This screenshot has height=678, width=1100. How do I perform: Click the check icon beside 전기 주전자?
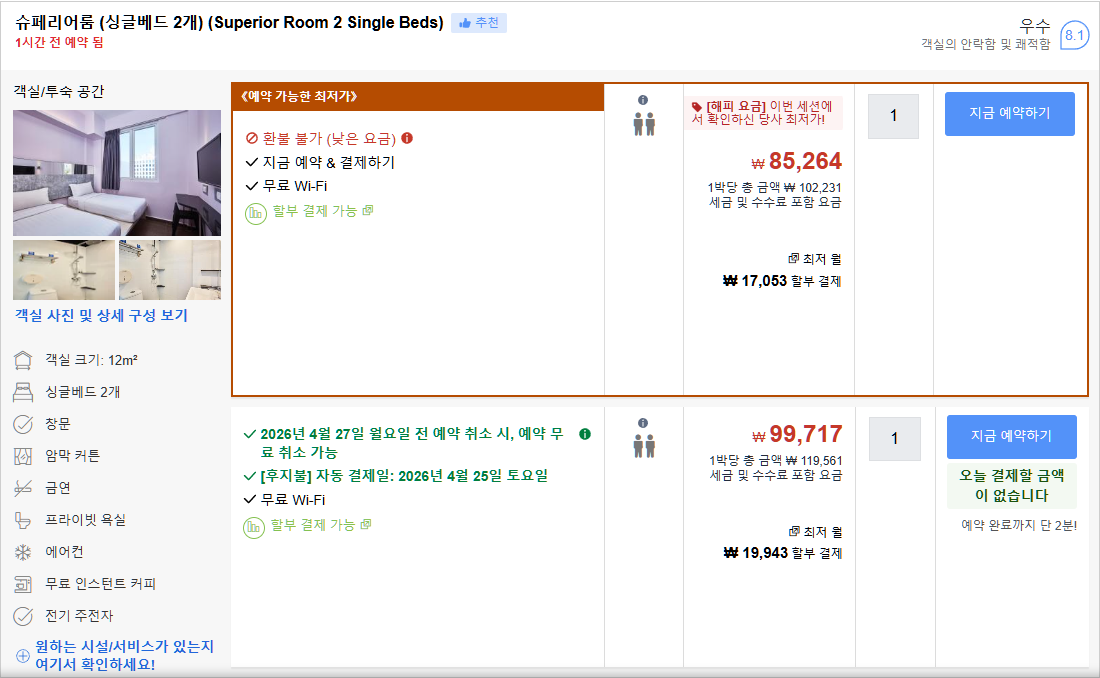23,616
